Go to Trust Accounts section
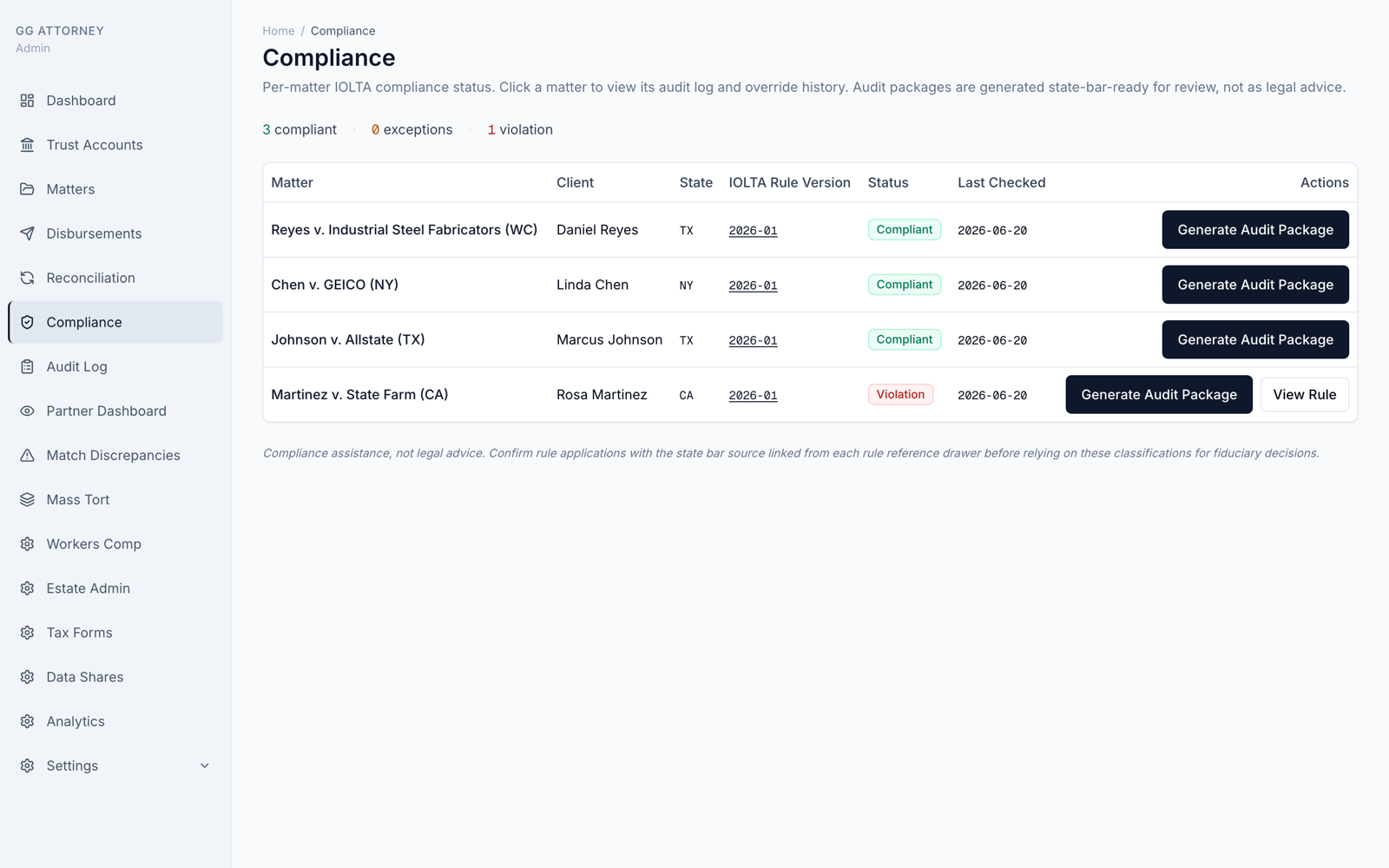The image size is (1389, 868). 115,145
